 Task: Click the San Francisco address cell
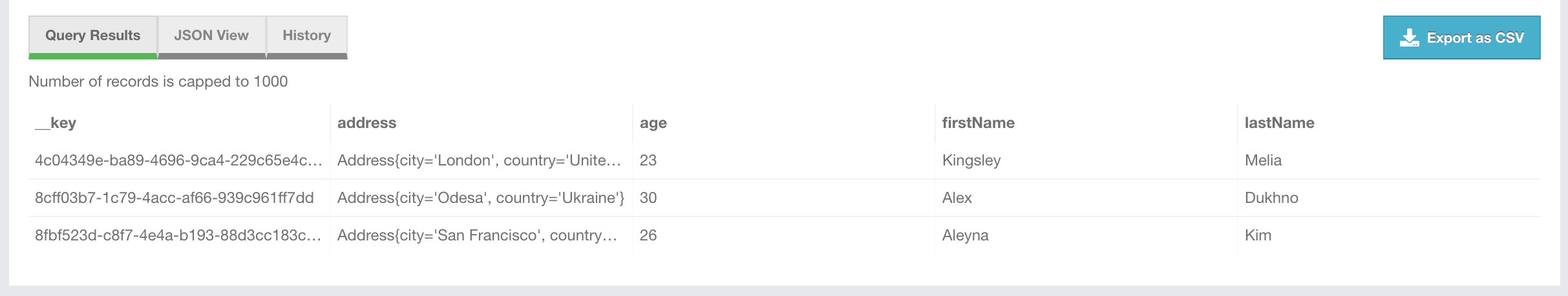[x=477, y=235]
